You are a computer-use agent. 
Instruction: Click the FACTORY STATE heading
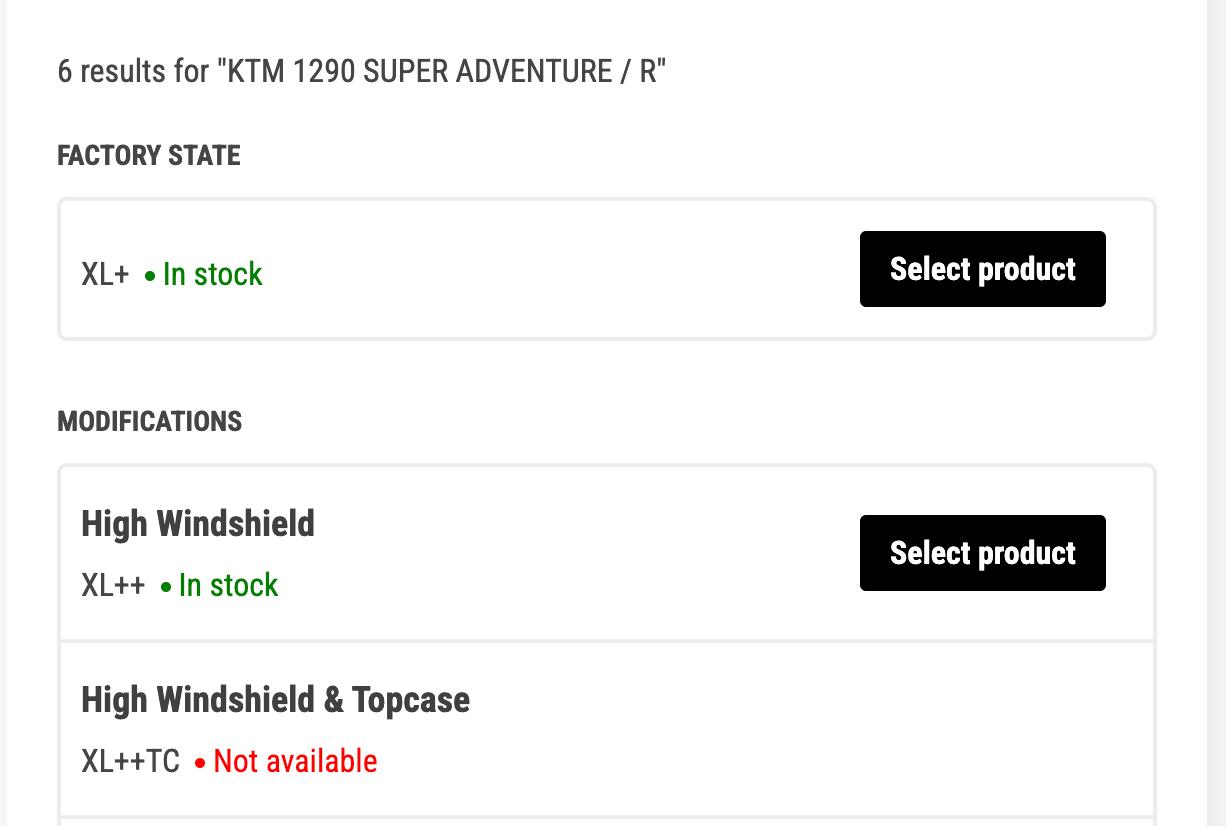coord(149,156)
